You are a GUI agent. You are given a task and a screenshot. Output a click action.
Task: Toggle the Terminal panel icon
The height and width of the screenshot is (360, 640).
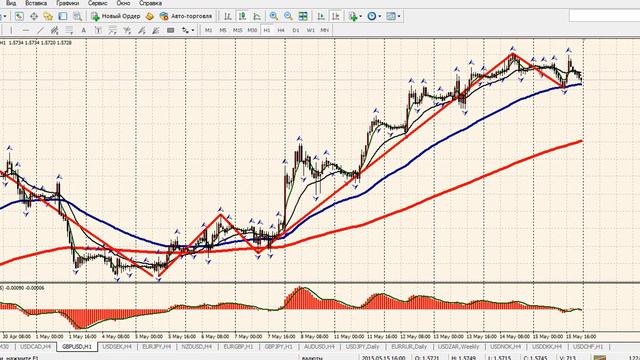(x=63, y=16)
